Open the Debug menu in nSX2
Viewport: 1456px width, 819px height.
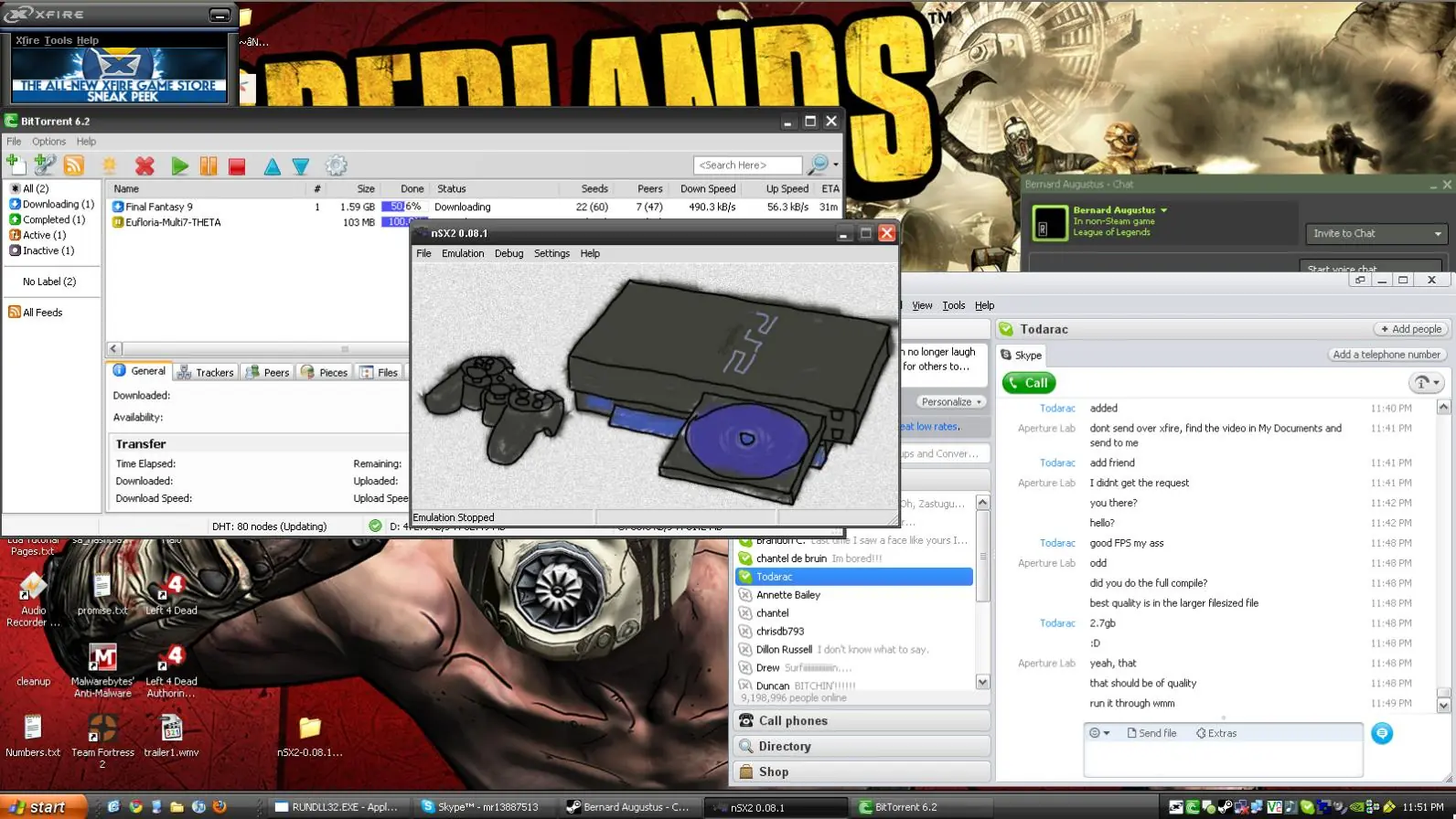tap(509, 253)
